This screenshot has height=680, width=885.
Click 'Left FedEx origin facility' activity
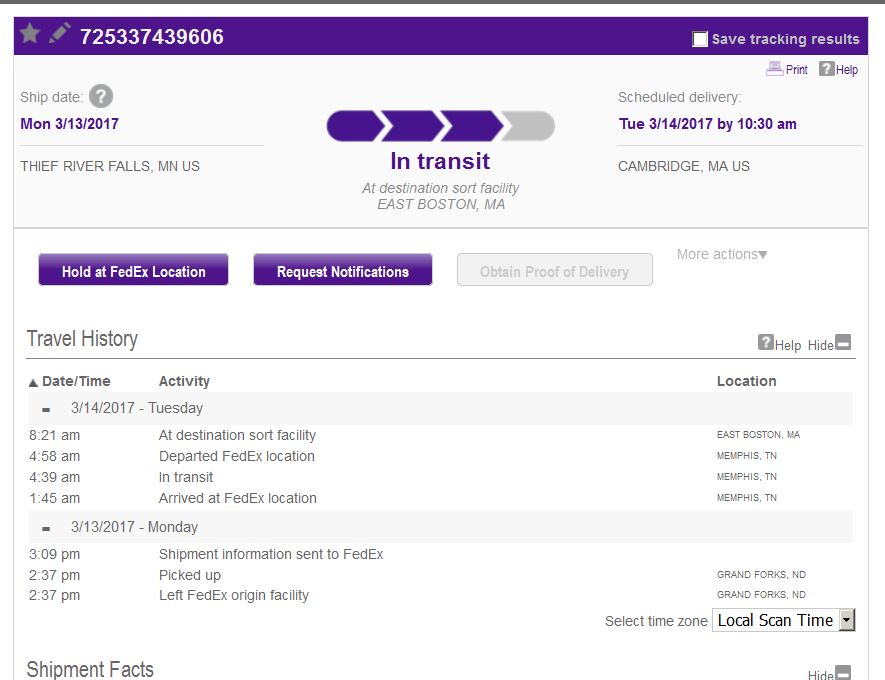(x=234, y=595)
